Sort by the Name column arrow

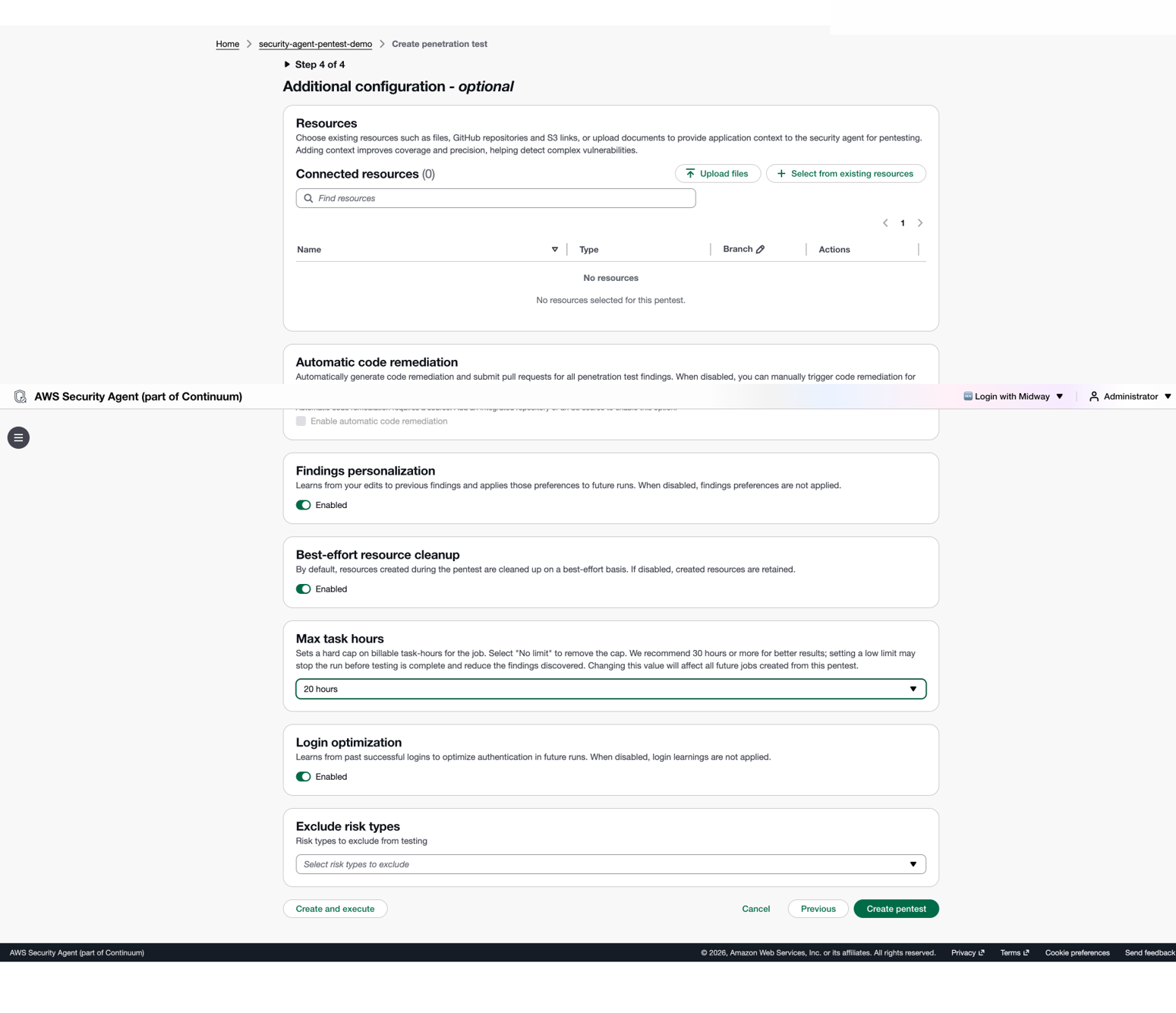pyautogui.click(x=555, y=250)
